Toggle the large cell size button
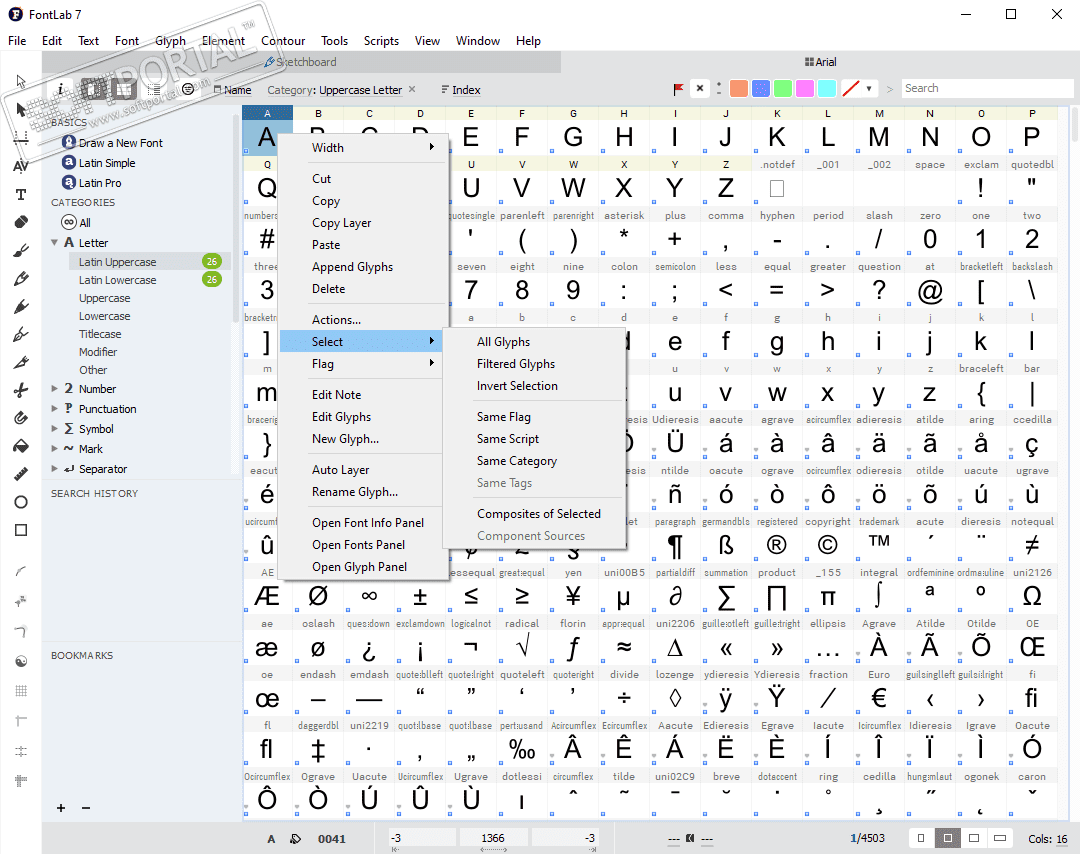This screenshot has height=854, width=1080. click(974, 838)
